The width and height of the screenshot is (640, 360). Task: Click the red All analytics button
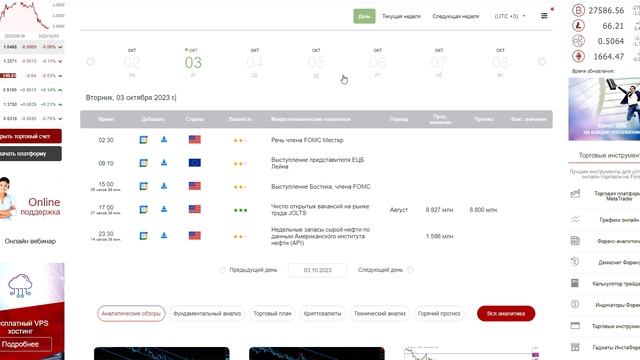tap(506, 313)
